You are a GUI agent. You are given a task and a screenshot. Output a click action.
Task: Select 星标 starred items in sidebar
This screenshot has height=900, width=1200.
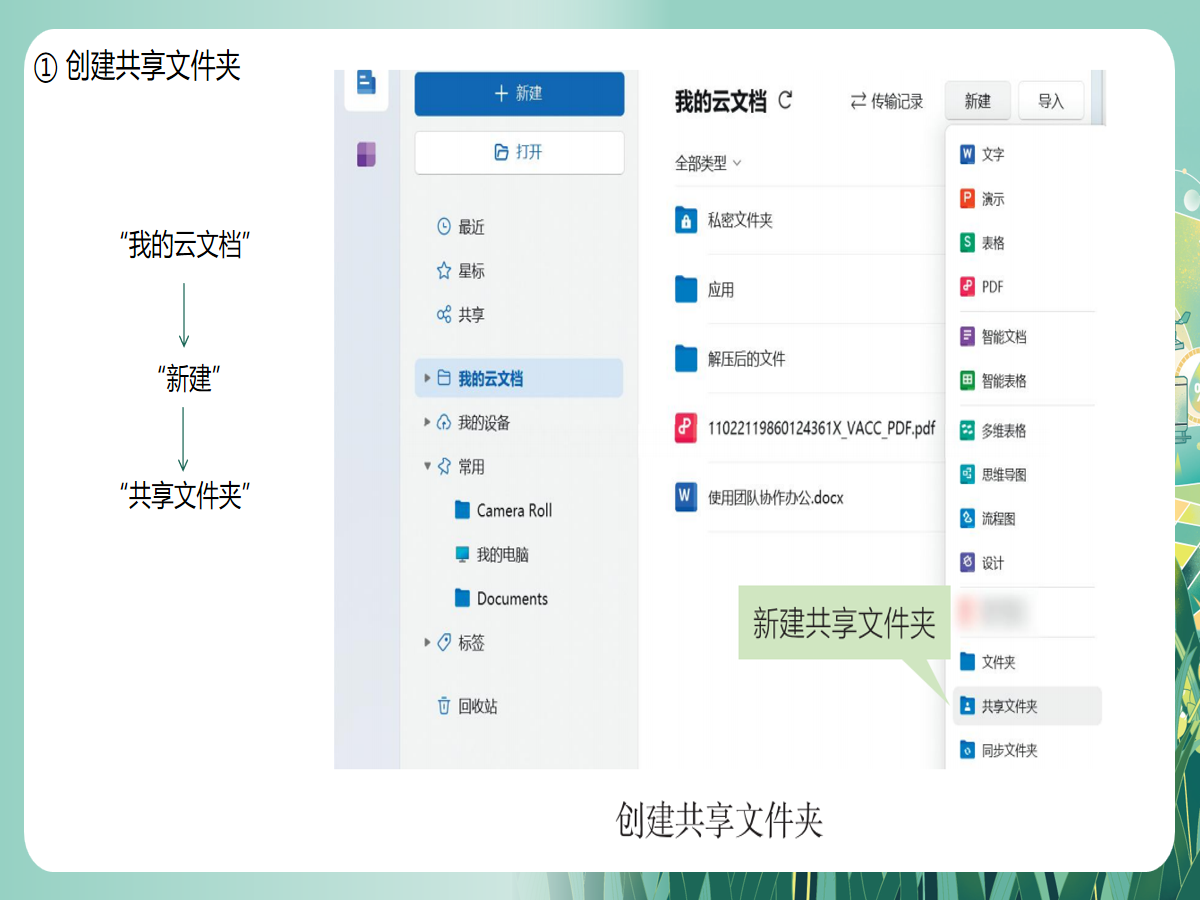[x=470, y=271]
